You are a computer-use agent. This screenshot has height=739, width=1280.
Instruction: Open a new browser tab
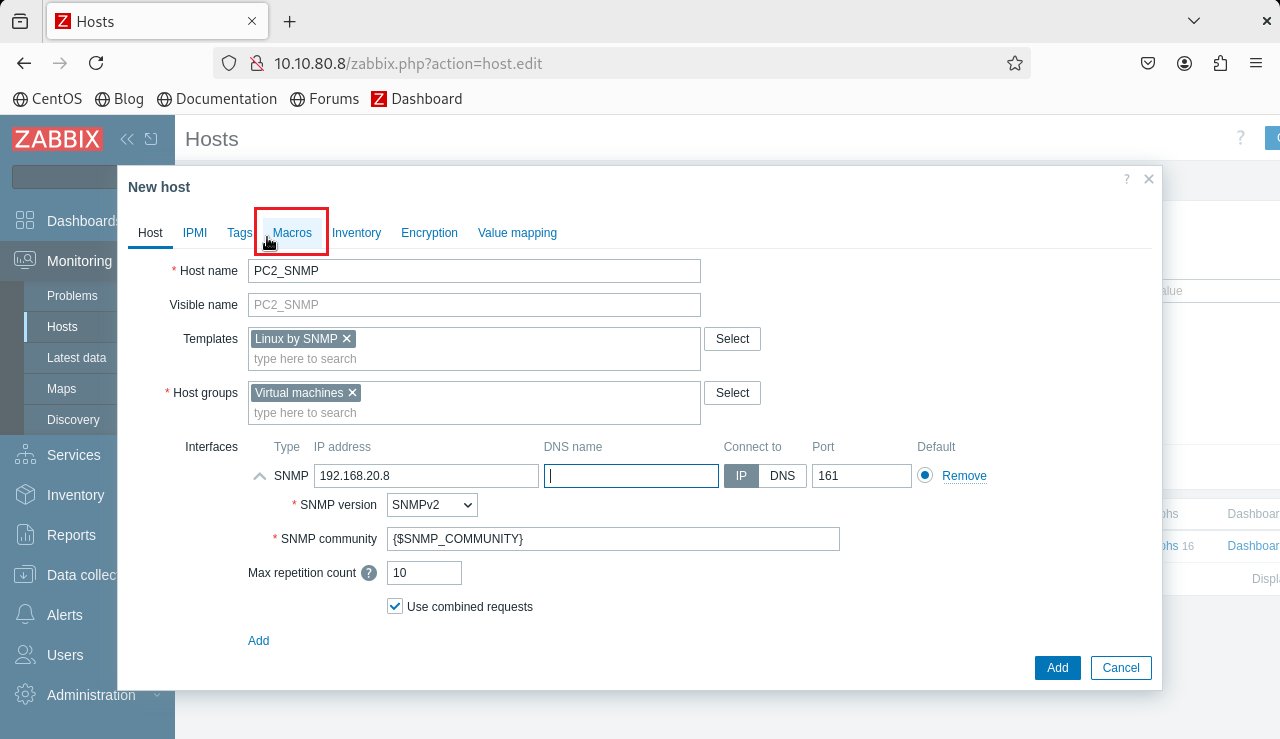[290, 21]
